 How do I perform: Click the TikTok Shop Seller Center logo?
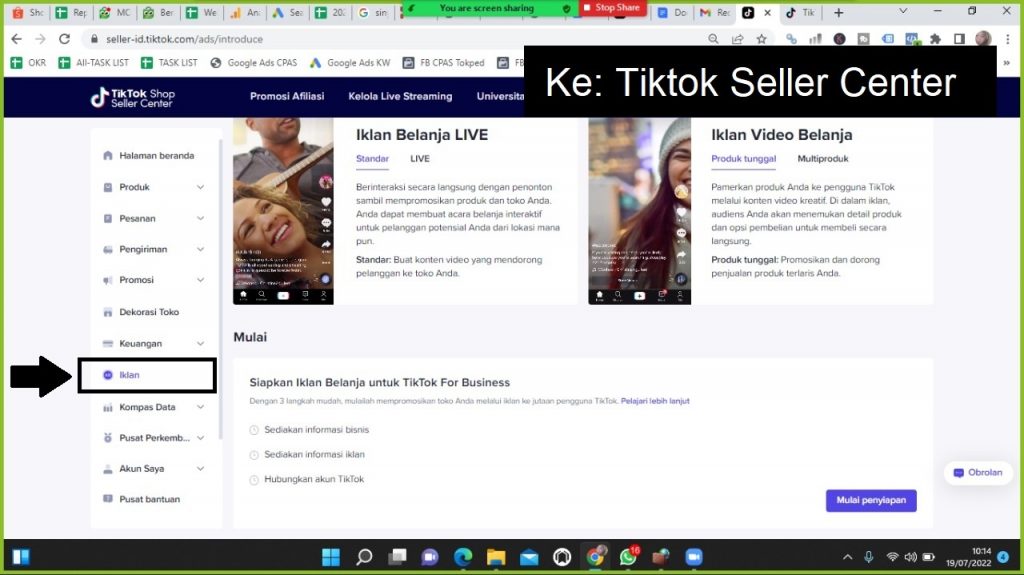(132, 97)
